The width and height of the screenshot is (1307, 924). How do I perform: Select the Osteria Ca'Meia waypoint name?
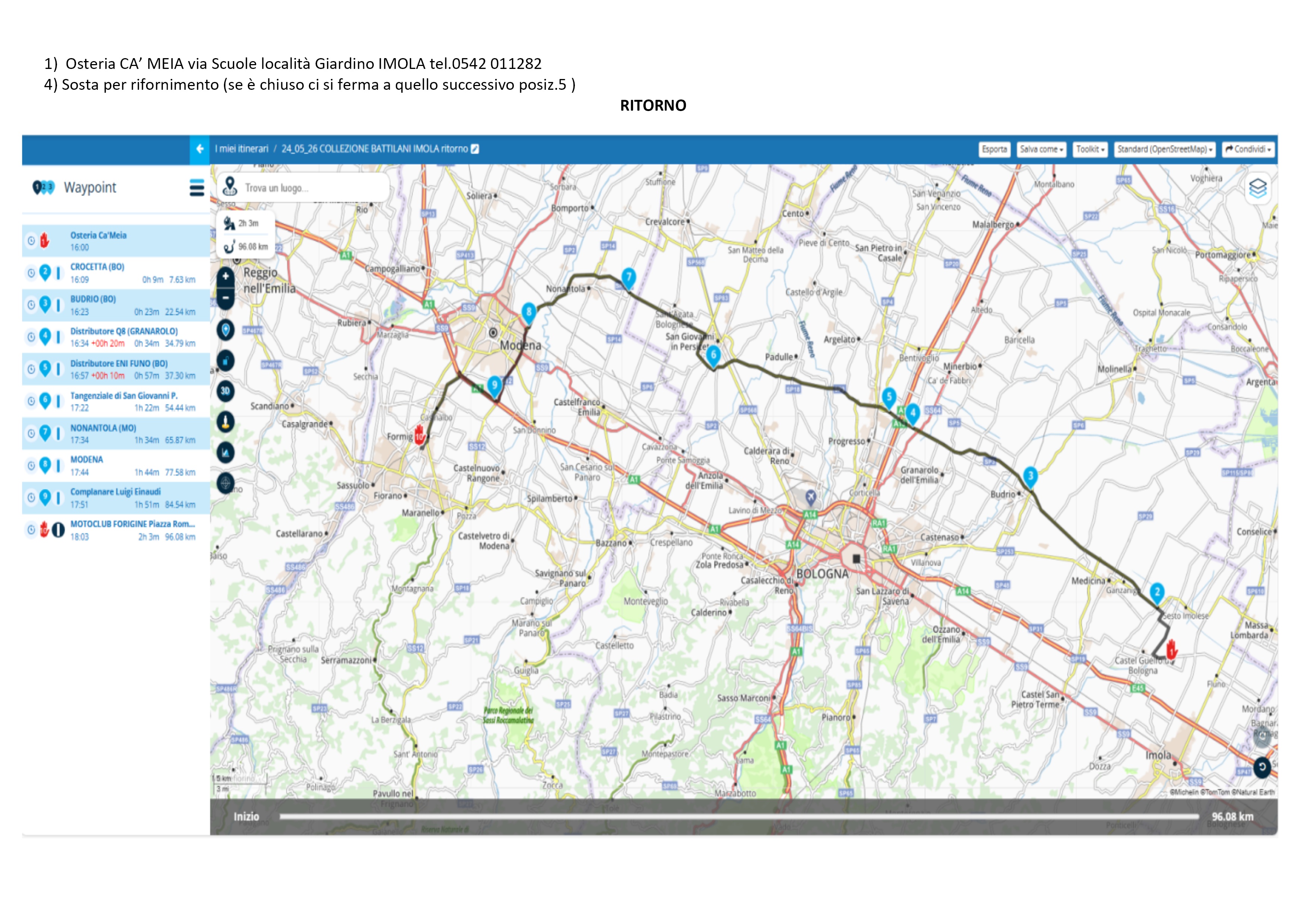[x=98, y=235]
